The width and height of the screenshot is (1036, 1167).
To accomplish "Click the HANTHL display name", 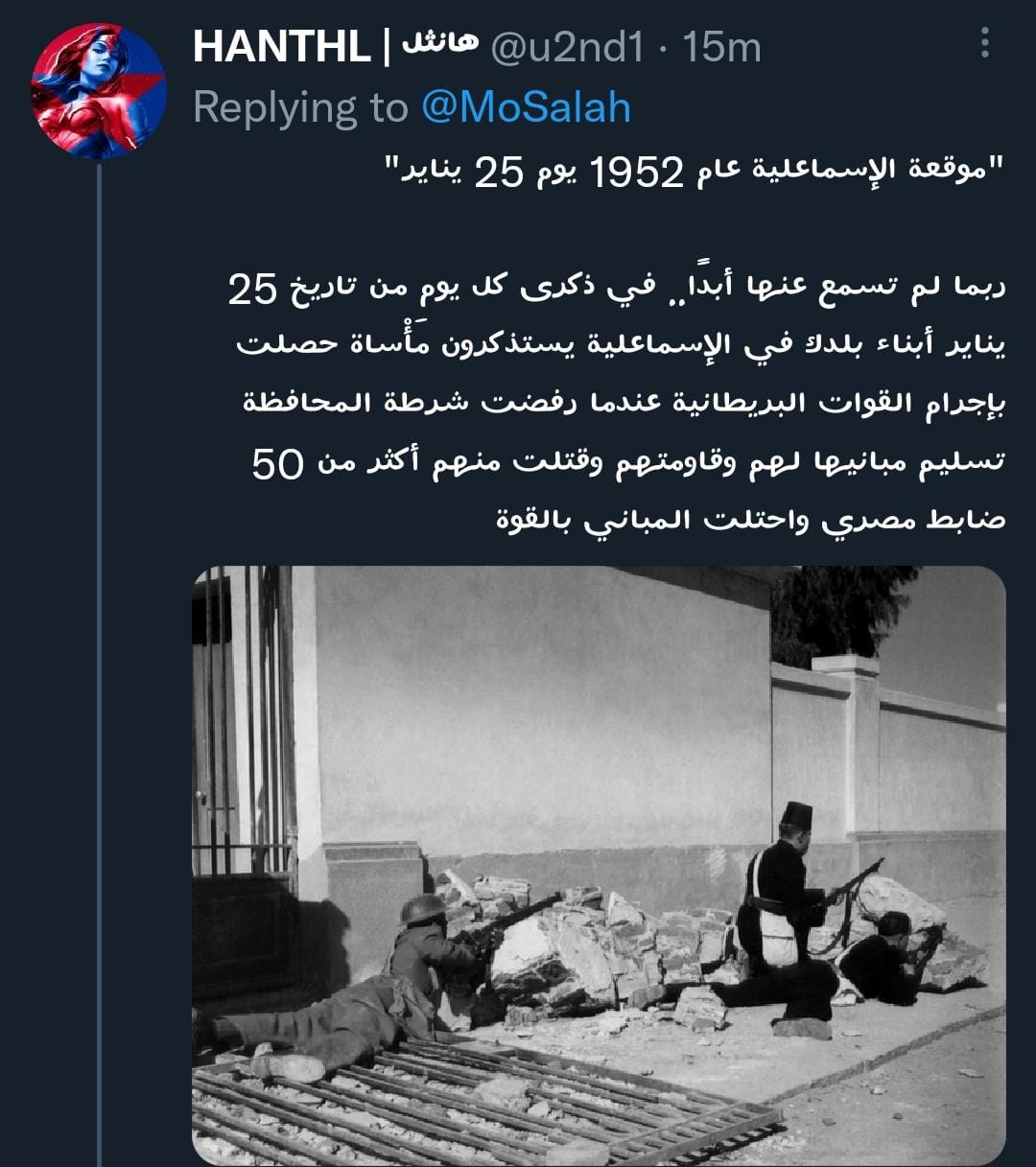I will pyautogui.click(x=281, y=47).
